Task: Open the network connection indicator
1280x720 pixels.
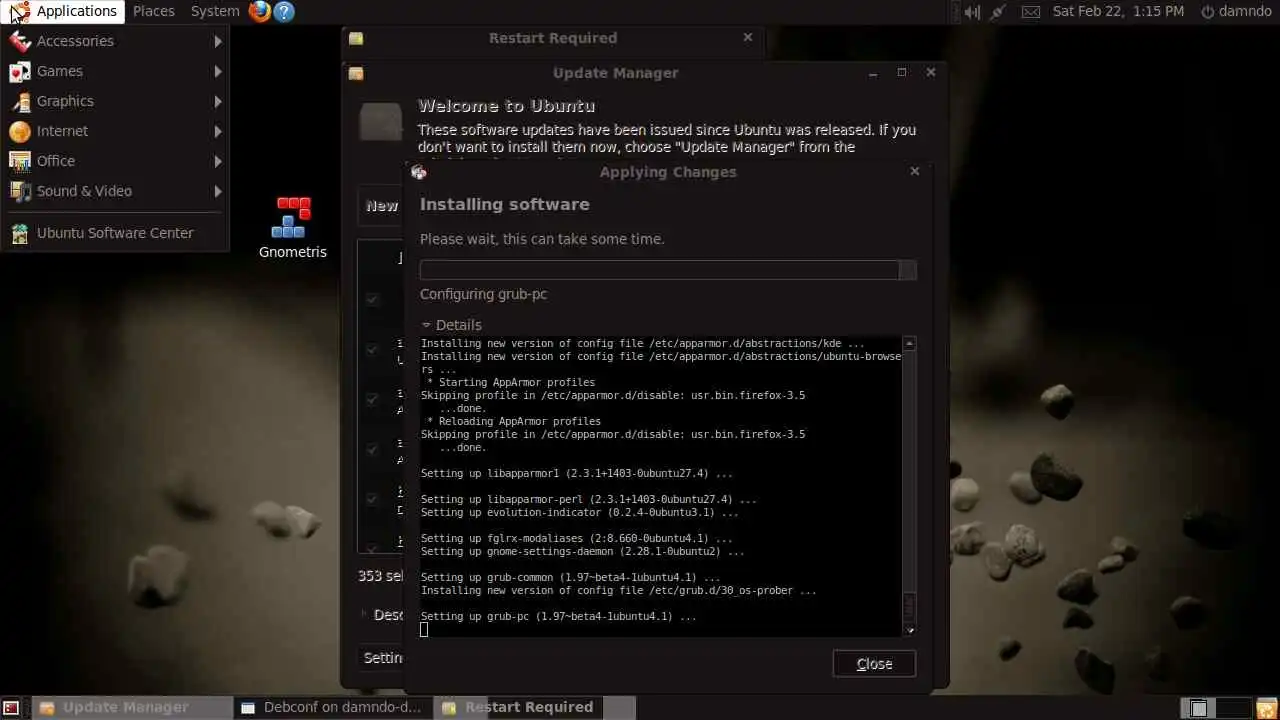Action: point(998,11)
